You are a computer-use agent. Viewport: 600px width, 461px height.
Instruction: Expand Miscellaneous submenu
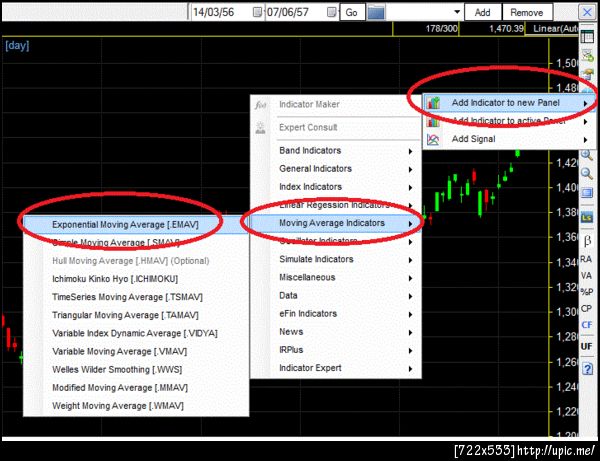(337, 277)
